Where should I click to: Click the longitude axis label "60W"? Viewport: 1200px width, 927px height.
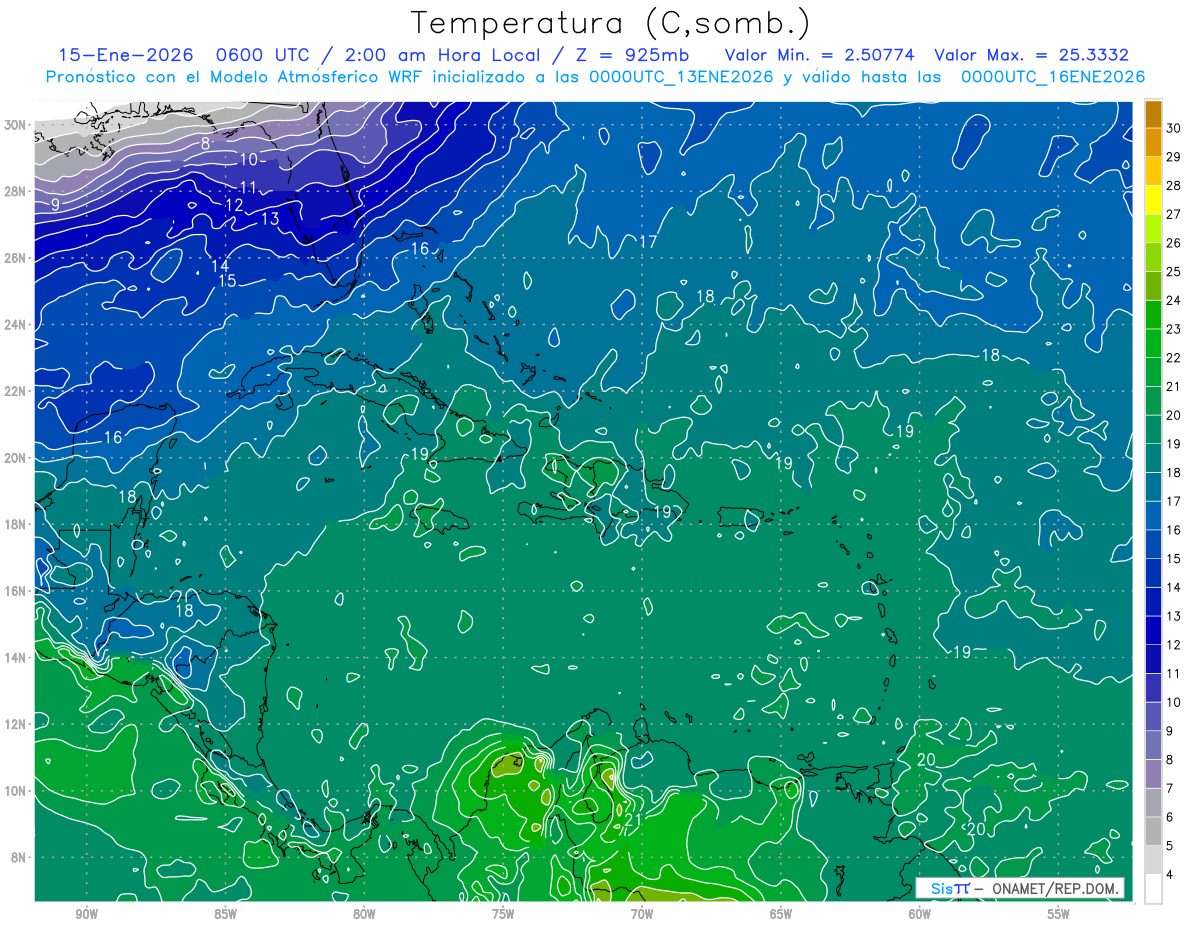pyautogui.click(x=920, y=914)
